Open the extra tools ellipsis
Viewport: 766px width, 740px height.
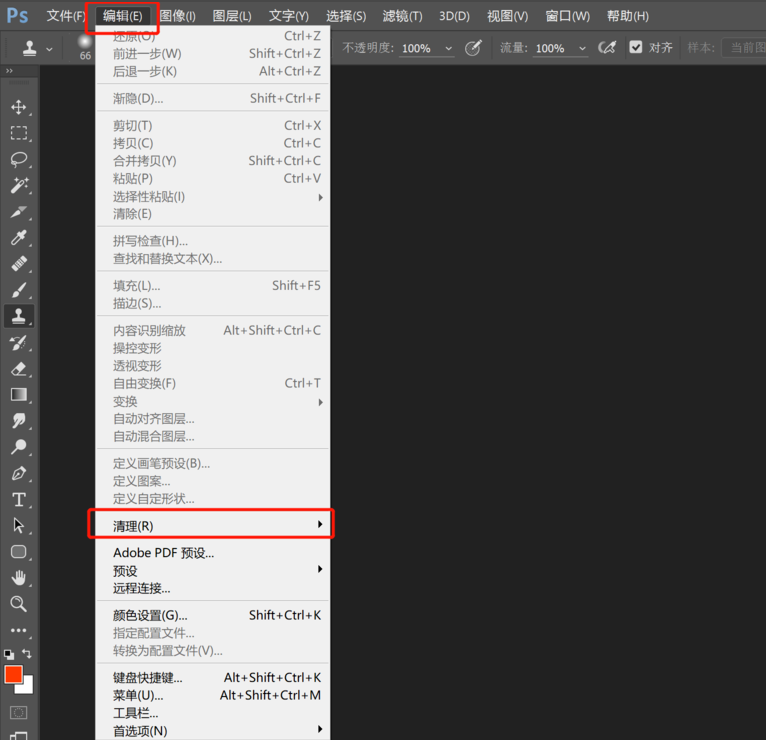[19, 630]
